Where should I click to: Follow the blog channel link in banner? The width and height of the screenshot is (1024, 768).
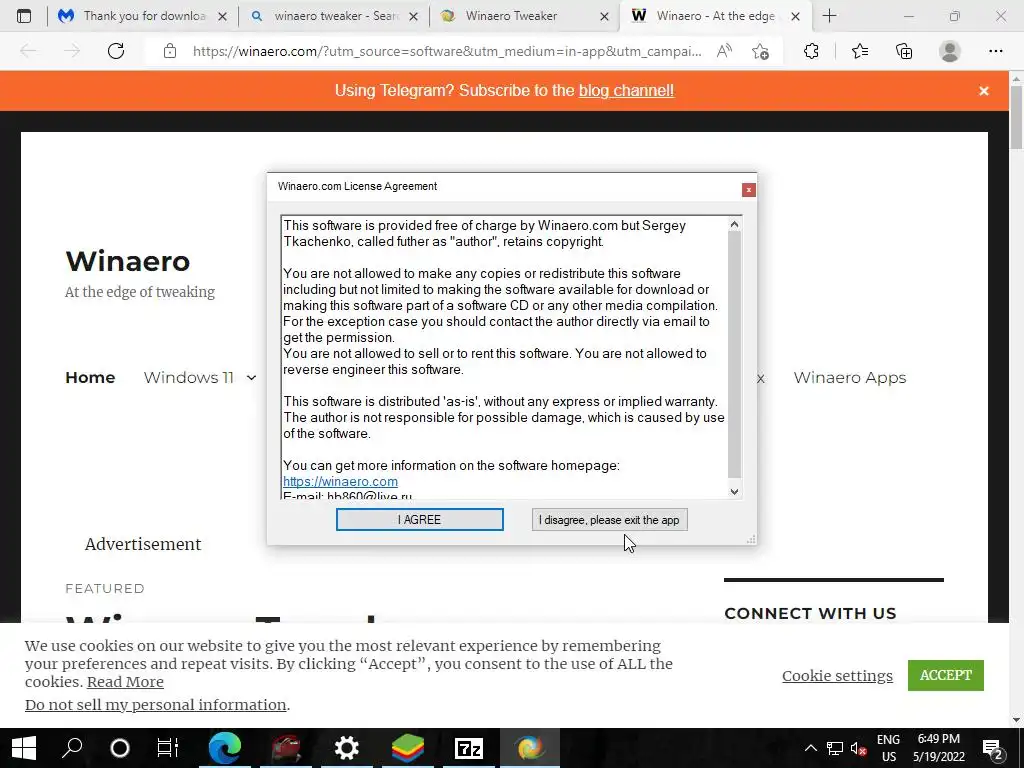coord(626,91)
